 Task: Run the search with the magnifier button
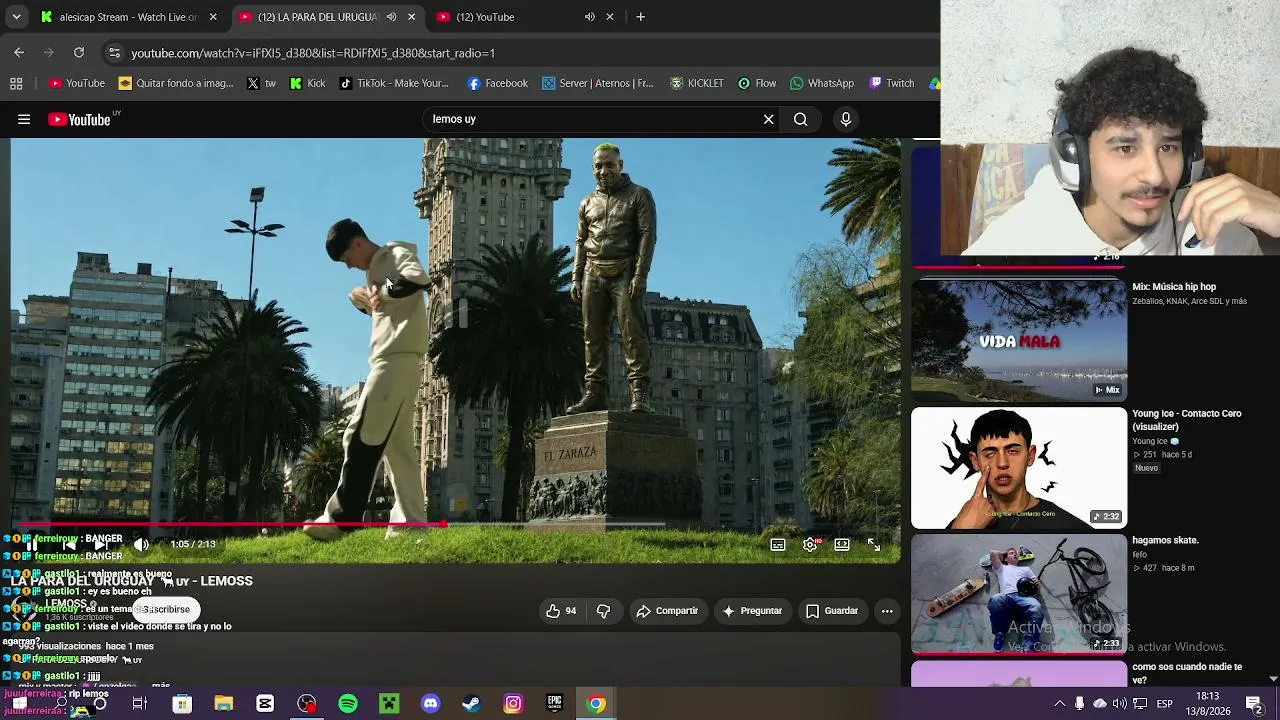(800, 119)
